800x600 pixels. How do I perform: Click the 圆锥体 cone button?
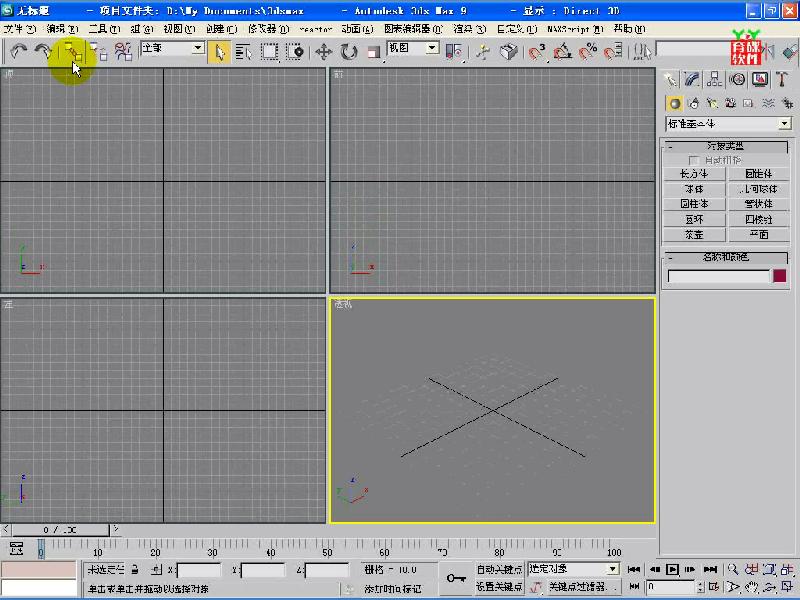click(759, 174)
